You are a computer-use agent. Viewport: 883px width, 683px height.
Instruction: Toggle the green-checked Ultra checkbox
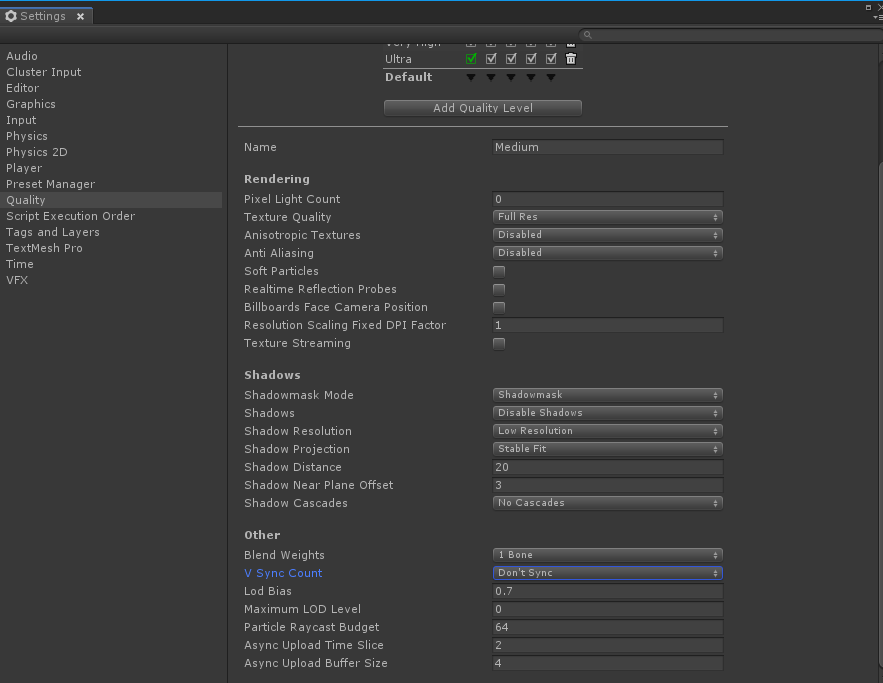point(471,59)
